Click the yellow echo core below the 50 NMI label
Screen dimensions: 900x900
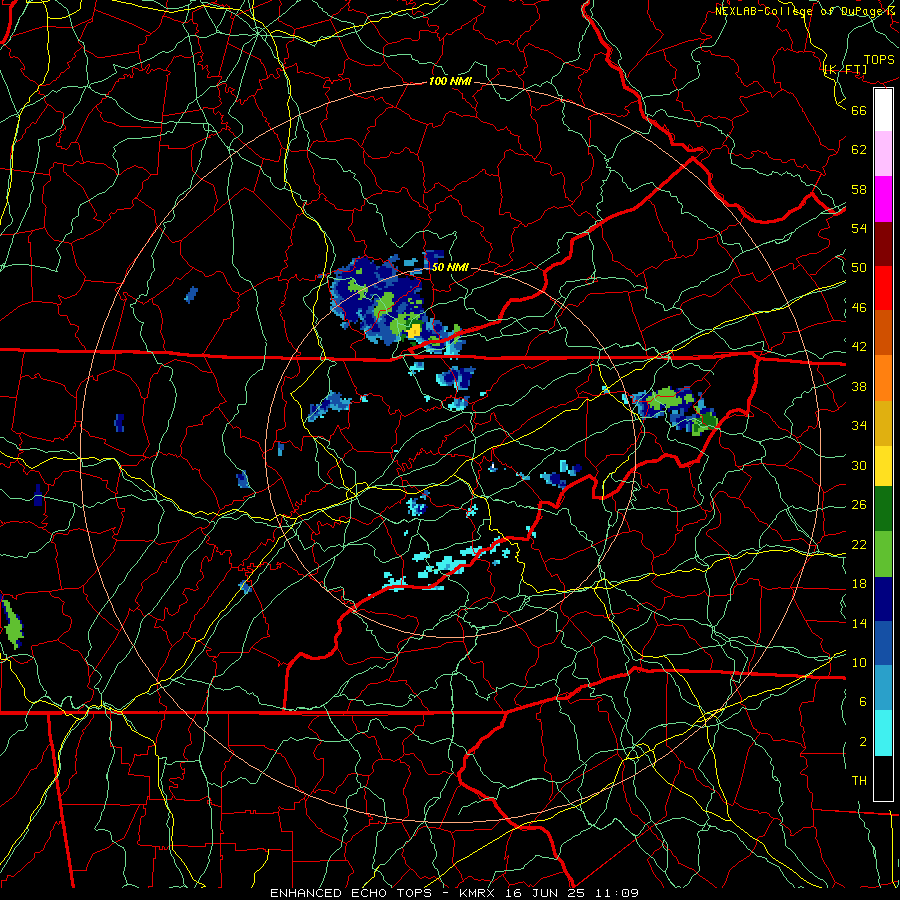[x=414, y=331]
